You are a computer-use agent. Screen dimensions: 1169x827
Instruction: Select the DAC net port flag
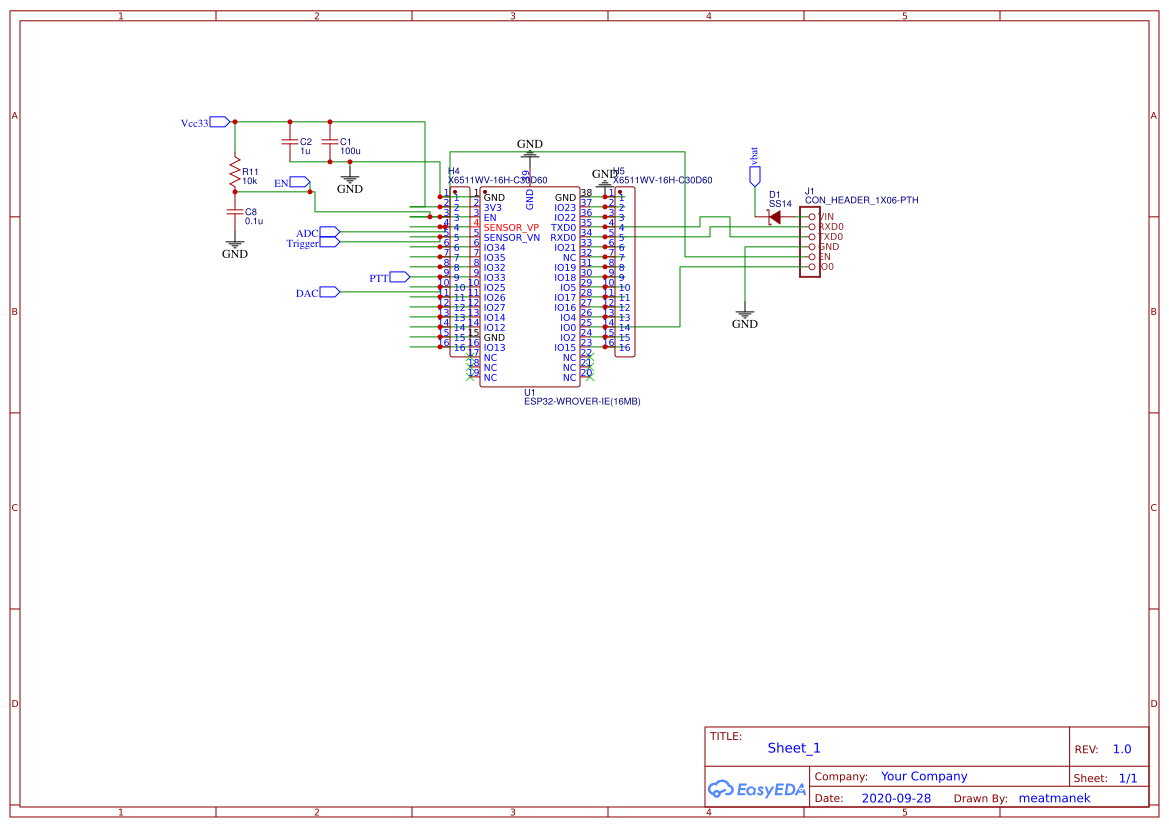coord(330,292)
